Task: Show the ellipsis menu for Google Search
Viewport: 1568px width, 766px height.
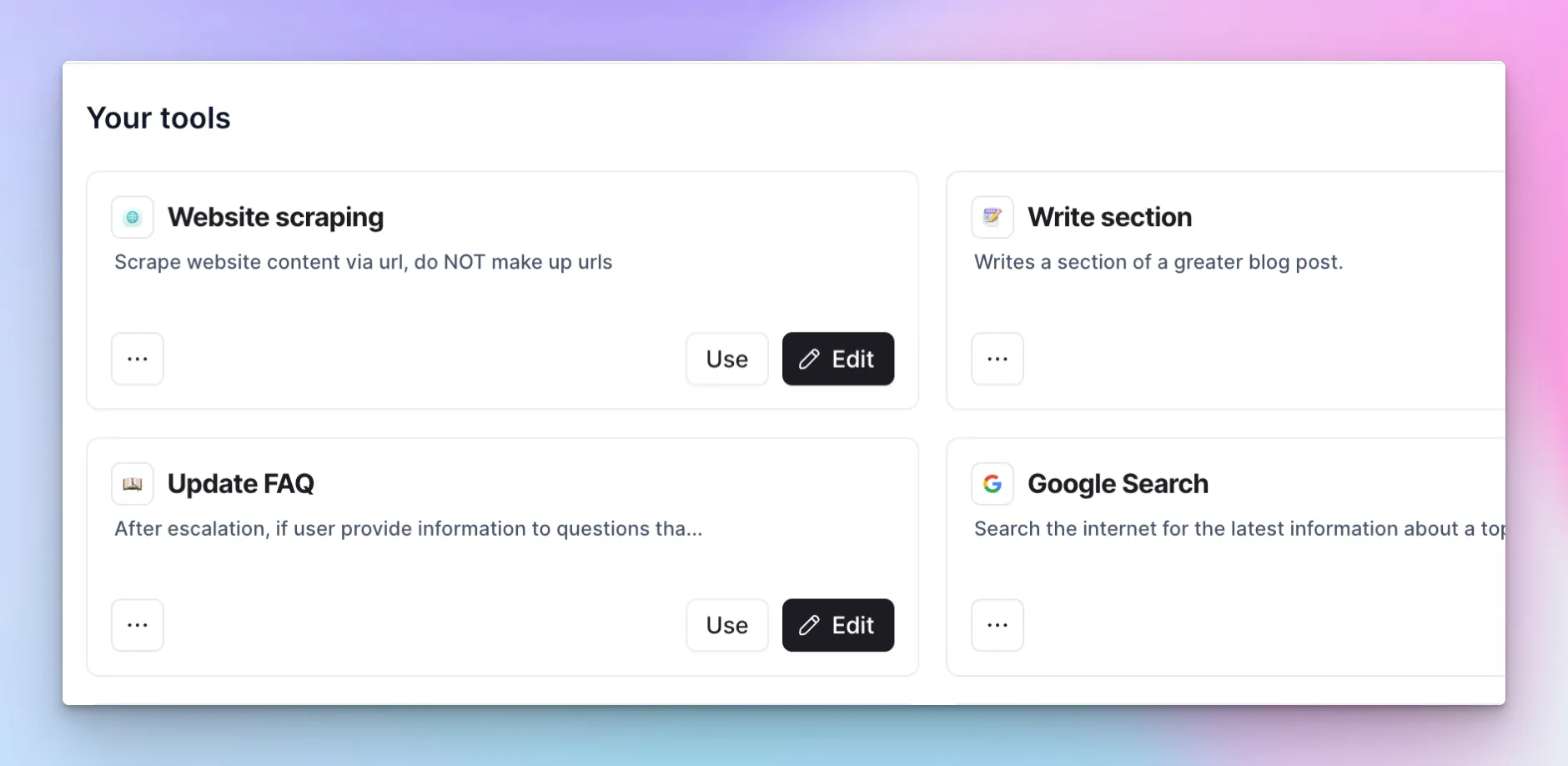Action: tap(998, 625)
